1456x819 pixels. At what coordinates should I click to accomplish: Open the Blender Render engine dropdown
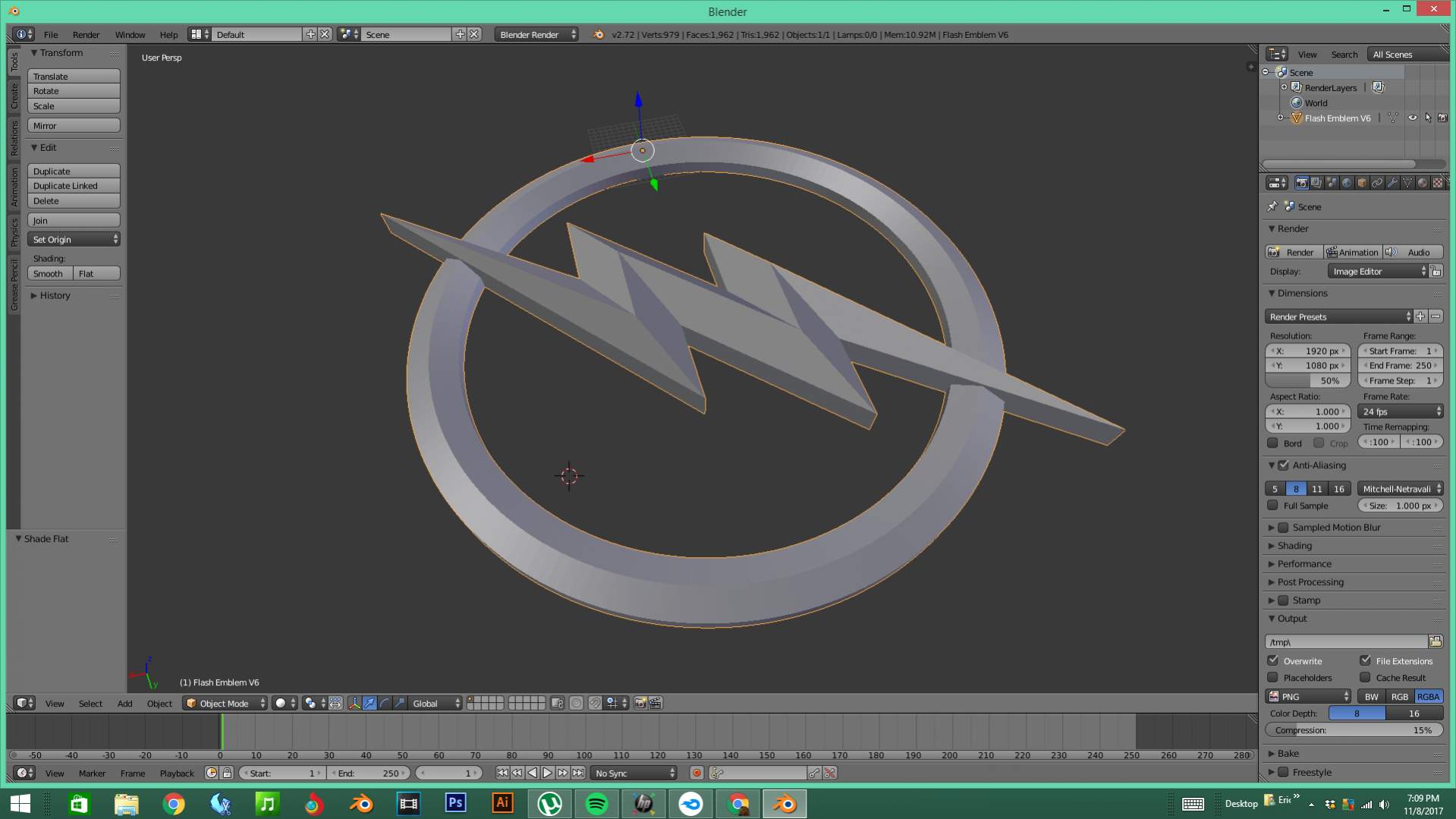[536, 34]
